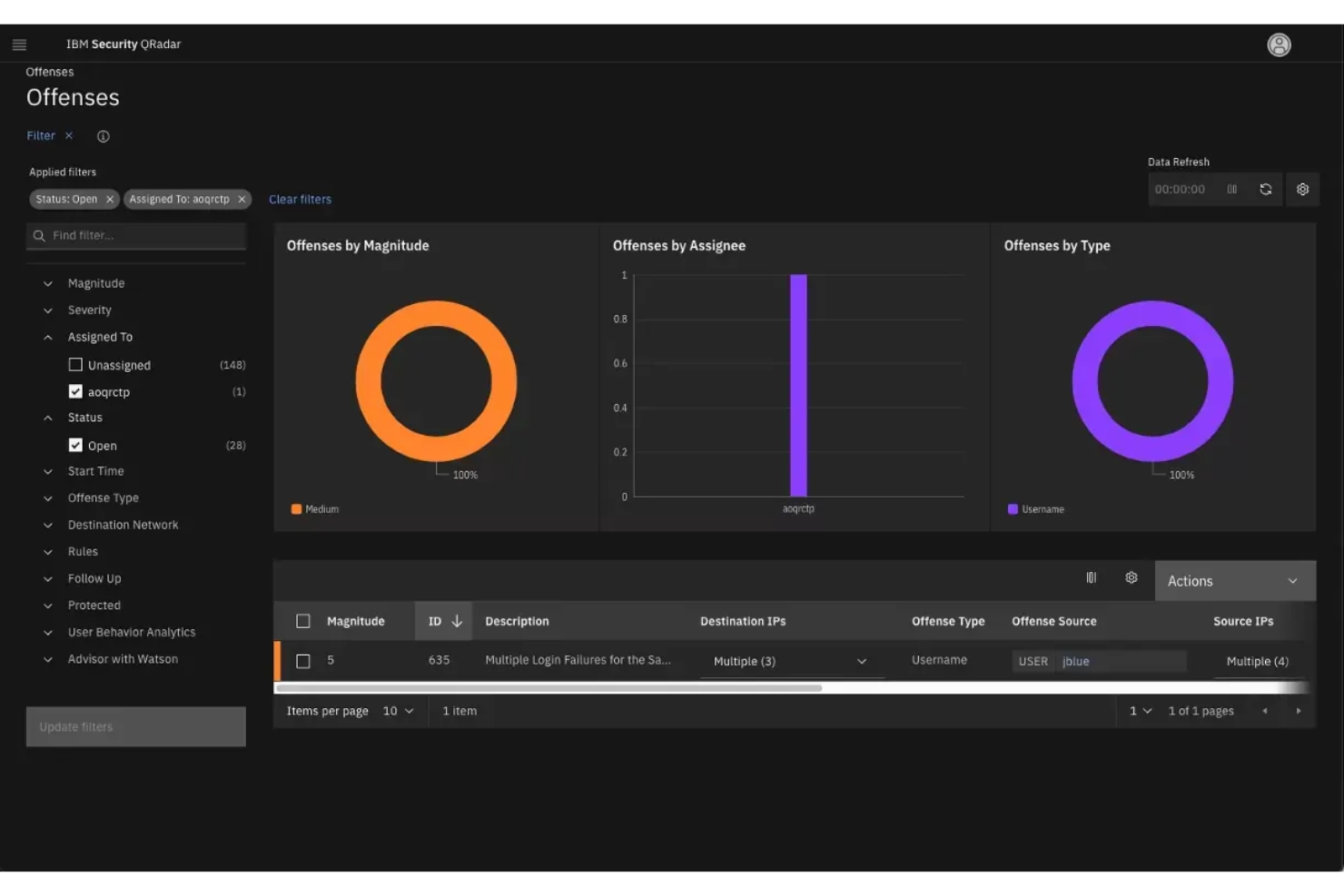This screenshot has width=1344, height=896.
Task: Open the user profile avatar icon
Action: [1279, 44]
